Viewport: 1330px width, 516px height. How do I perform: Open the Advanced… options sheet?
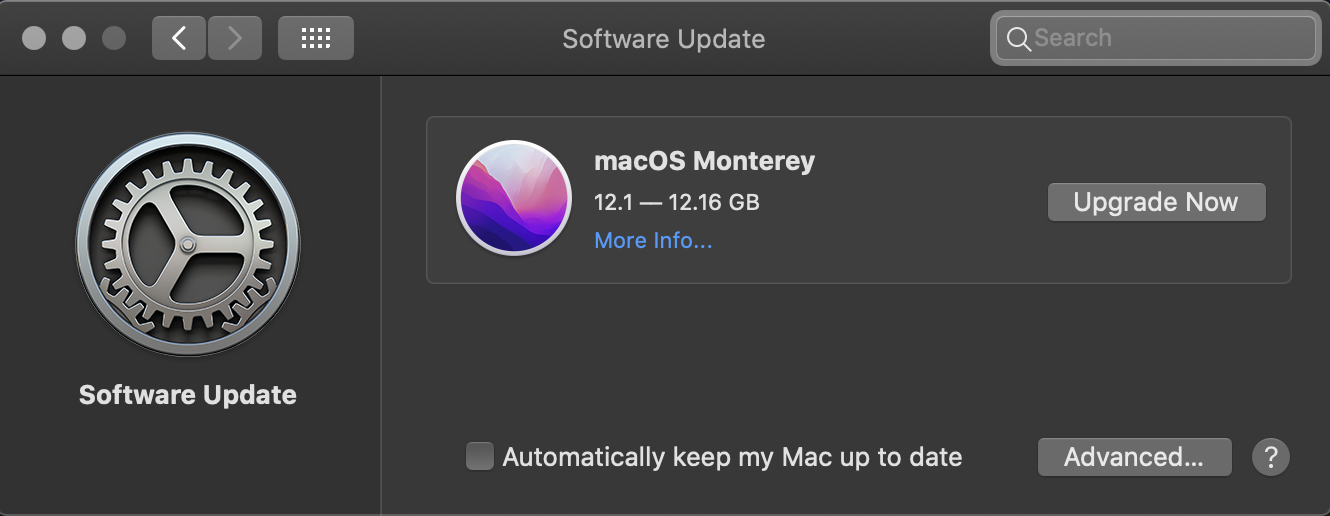click(1134, 457)
